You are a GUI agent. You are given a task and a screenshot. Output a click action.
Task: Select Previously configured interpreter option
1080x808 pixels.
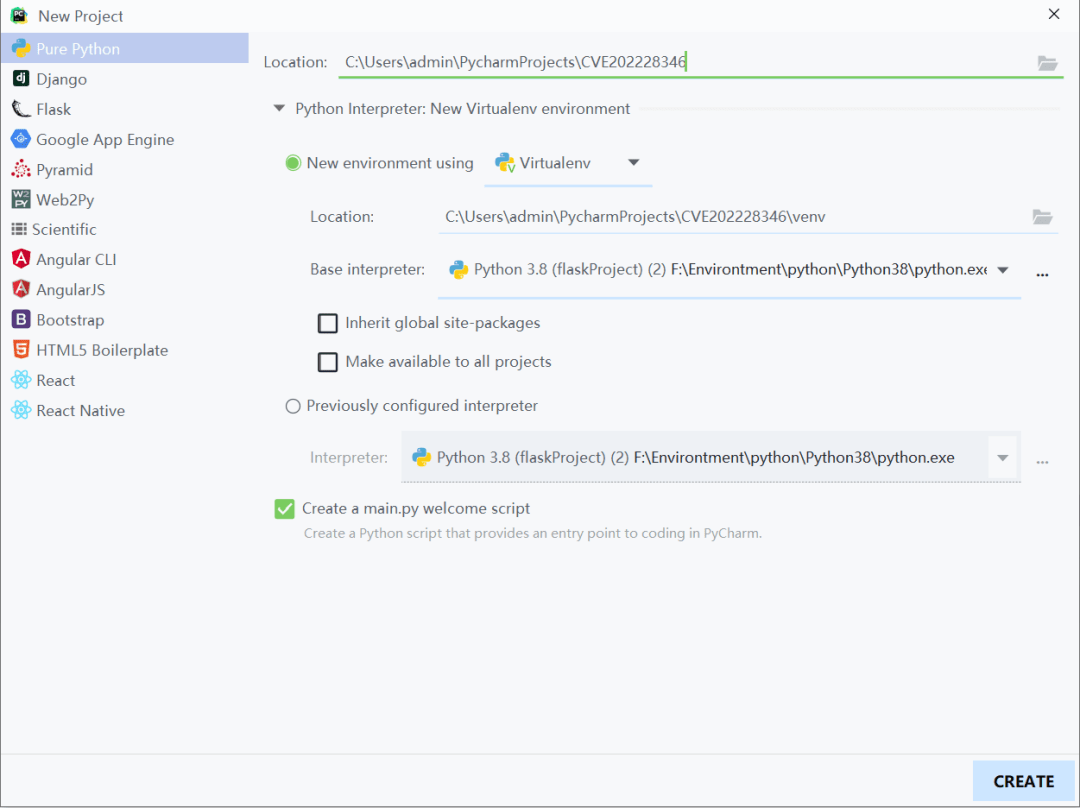292,406
